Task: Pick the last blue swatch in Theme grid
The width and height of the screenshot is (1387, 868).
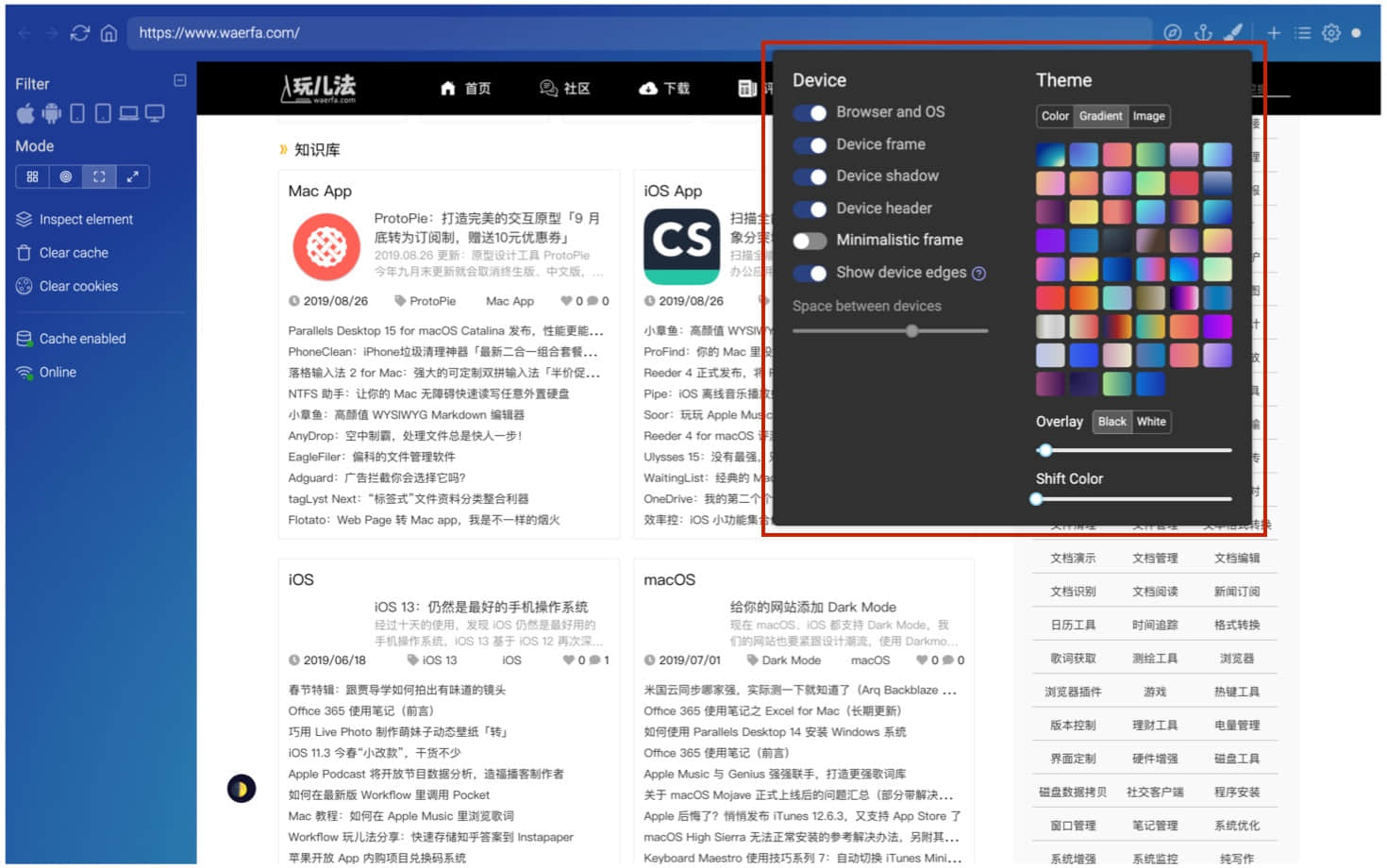Action: click(1150, 384)
